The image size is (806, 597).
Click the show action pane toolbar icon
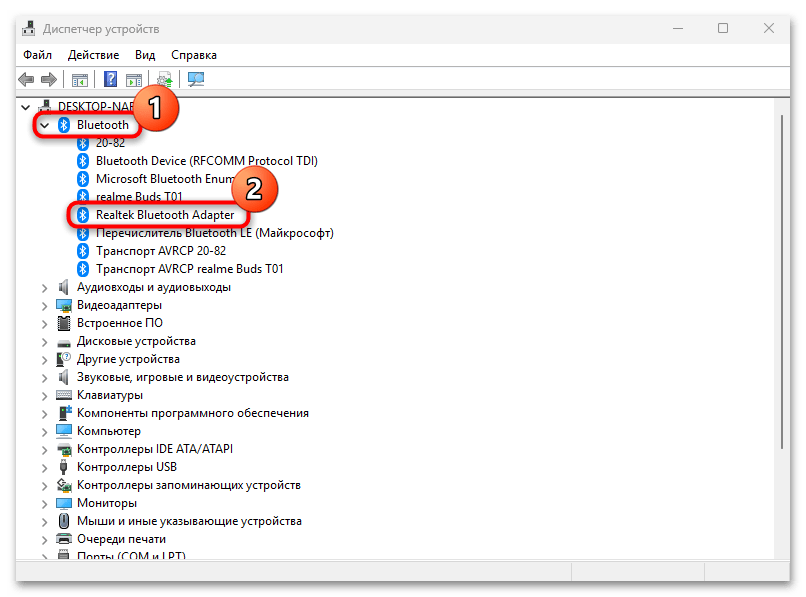tap(134, 80)
